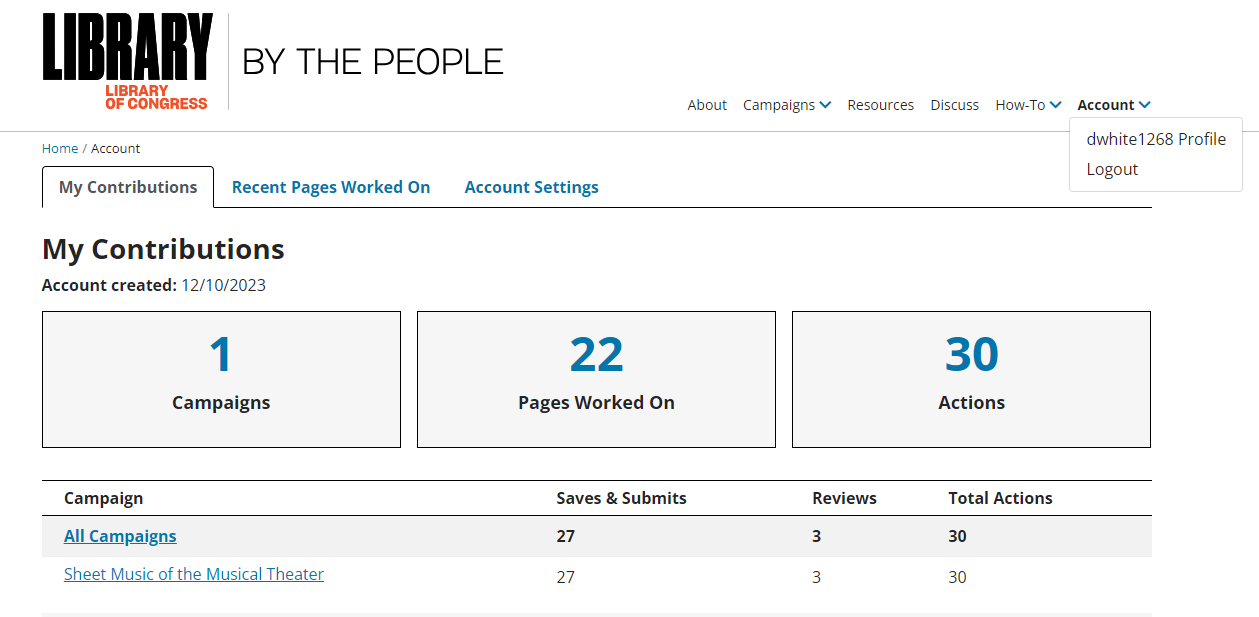Click the My Contributions page heading

(x=163, y=249)
